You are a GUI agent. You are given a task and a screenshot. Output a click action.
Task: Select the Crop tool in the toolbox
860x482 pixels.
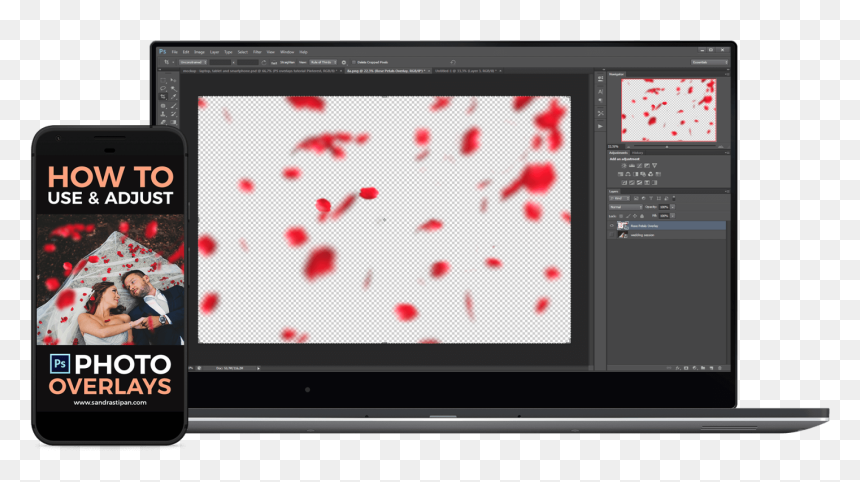[162, 97]
